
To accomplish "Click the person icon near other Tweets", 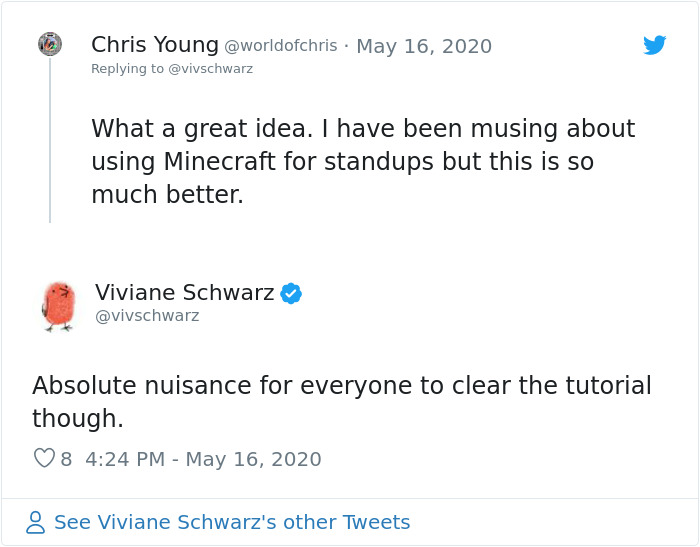I will (36, 522).
